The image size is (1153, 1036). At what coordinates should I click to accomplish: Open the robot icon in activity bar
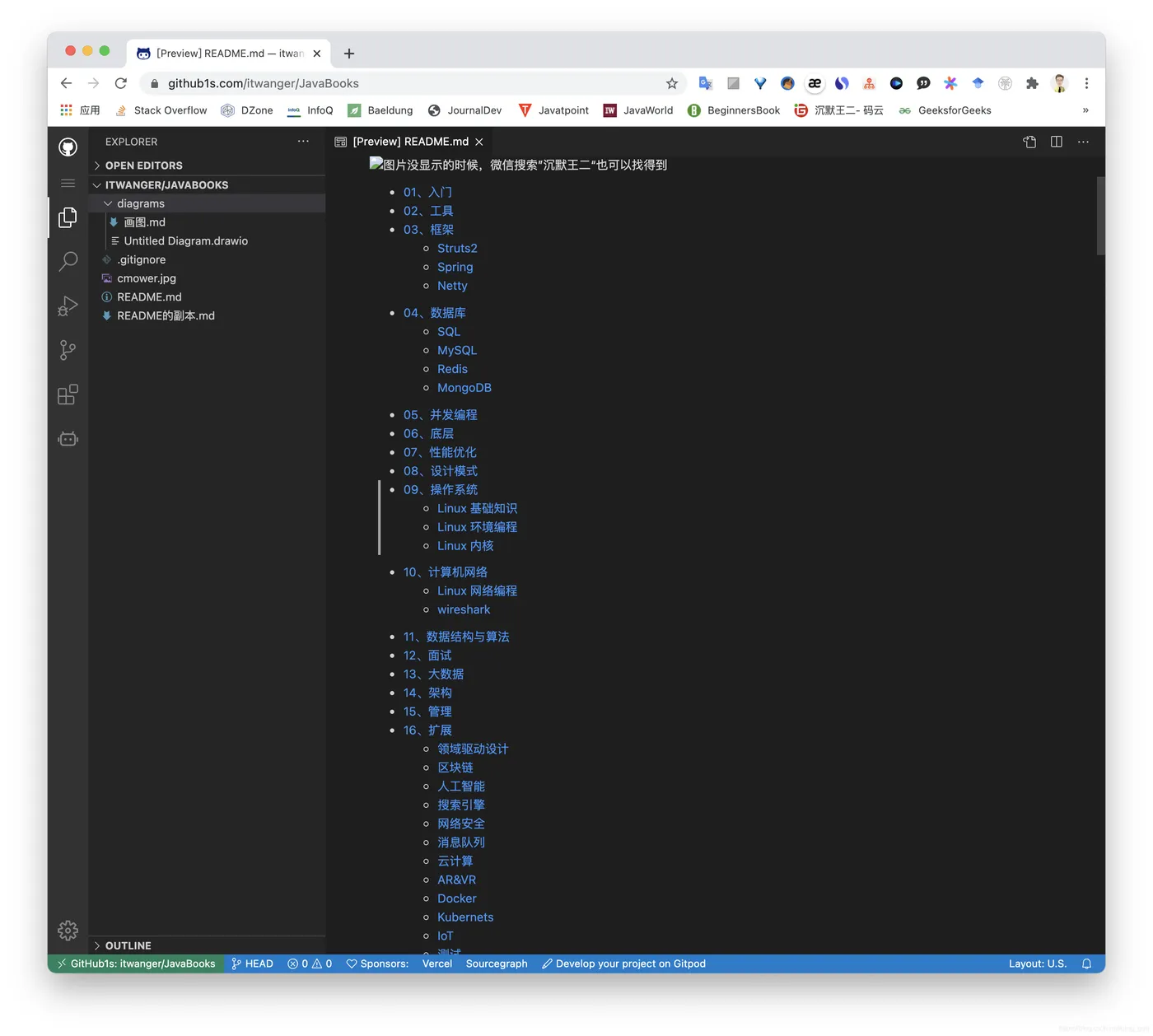[x=68, y=439]
